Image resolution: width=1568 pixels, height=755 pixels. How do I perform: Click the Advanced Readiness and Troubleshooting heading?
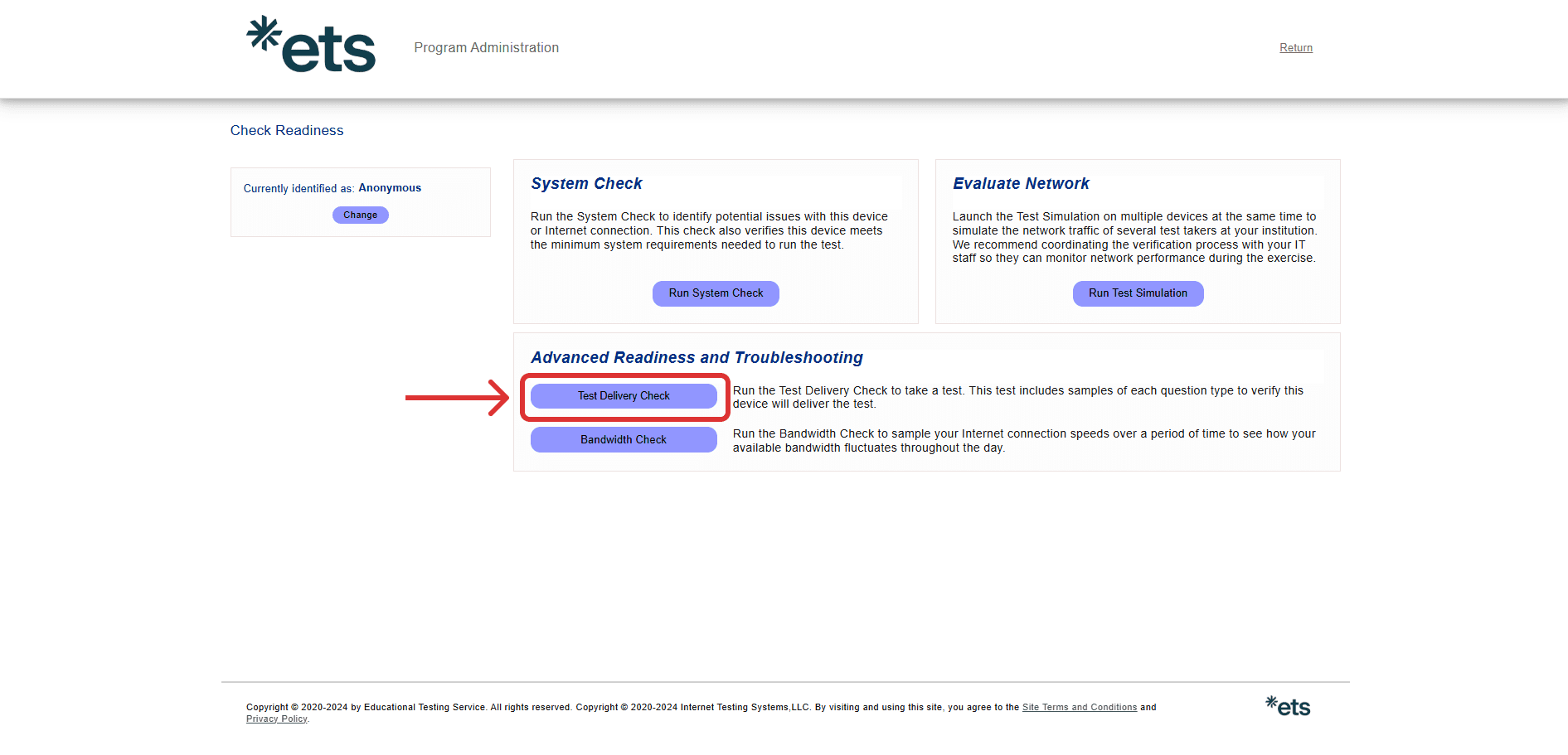697,358
